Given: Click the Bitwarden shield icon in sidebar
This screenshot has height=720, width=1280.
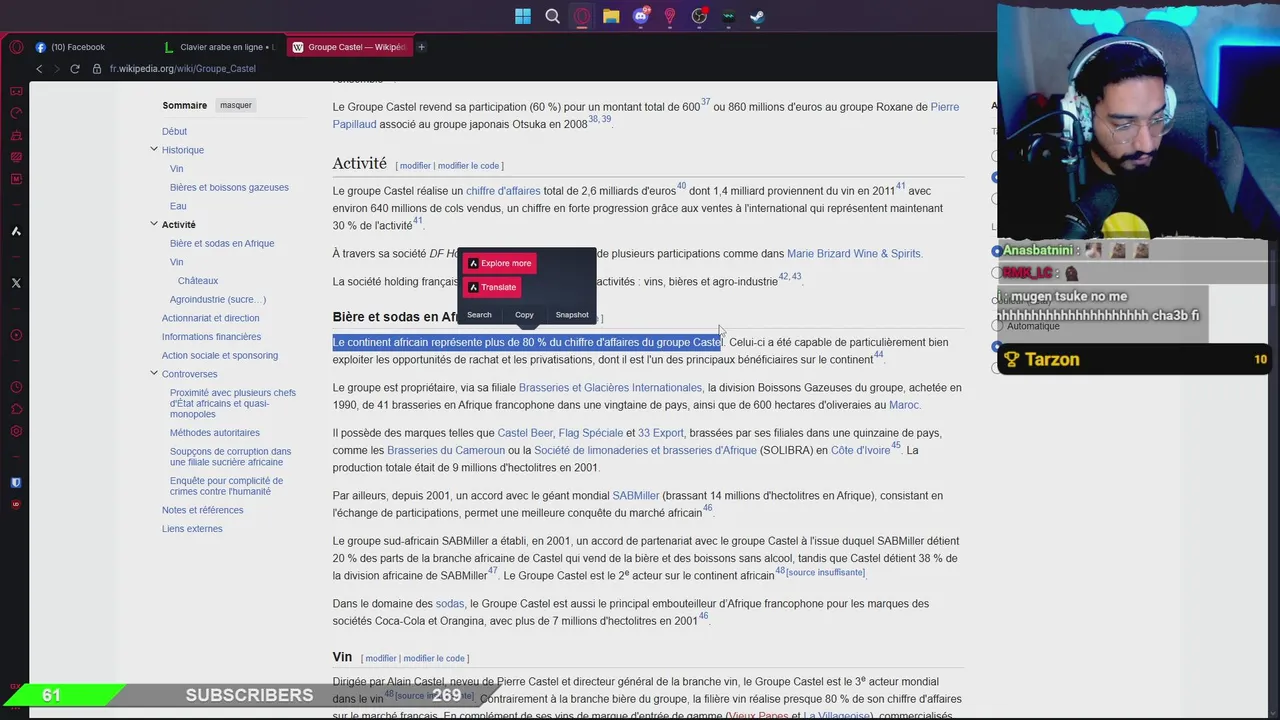Looking at the screenshot, I should click(16, 482).
